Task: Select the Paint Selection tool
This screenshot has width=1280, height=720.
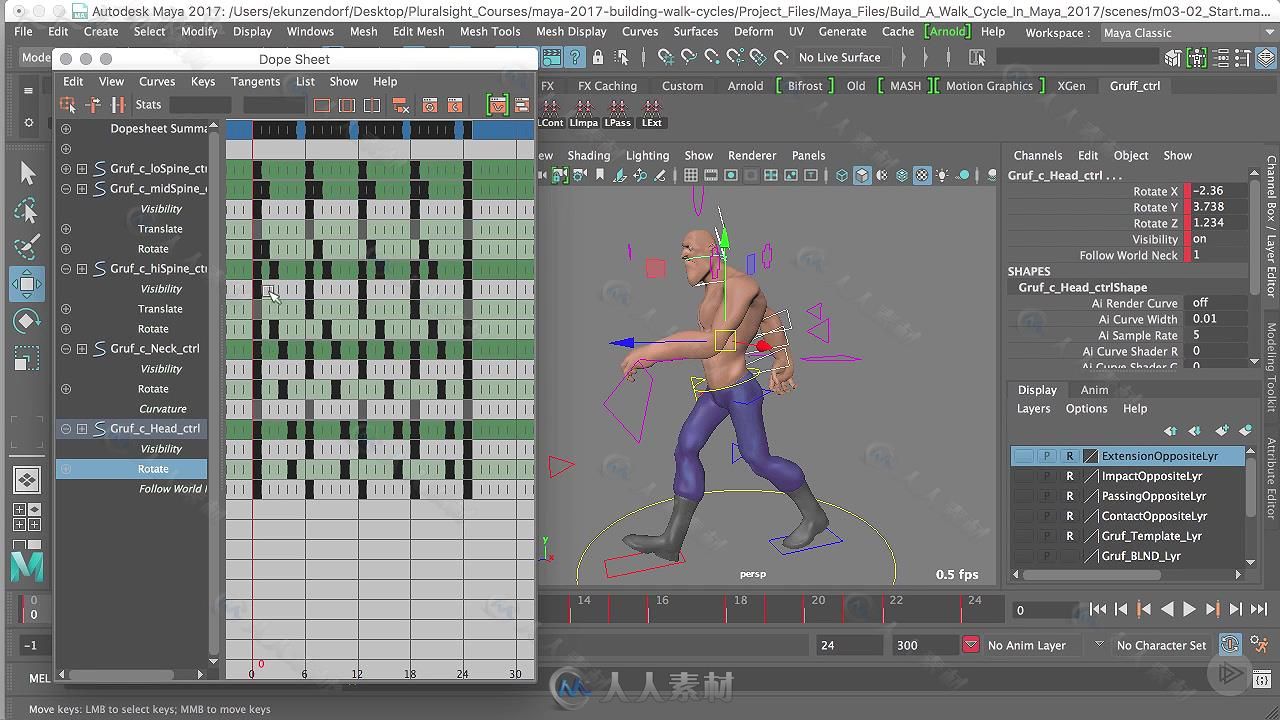Action: (x=27, y=247)
